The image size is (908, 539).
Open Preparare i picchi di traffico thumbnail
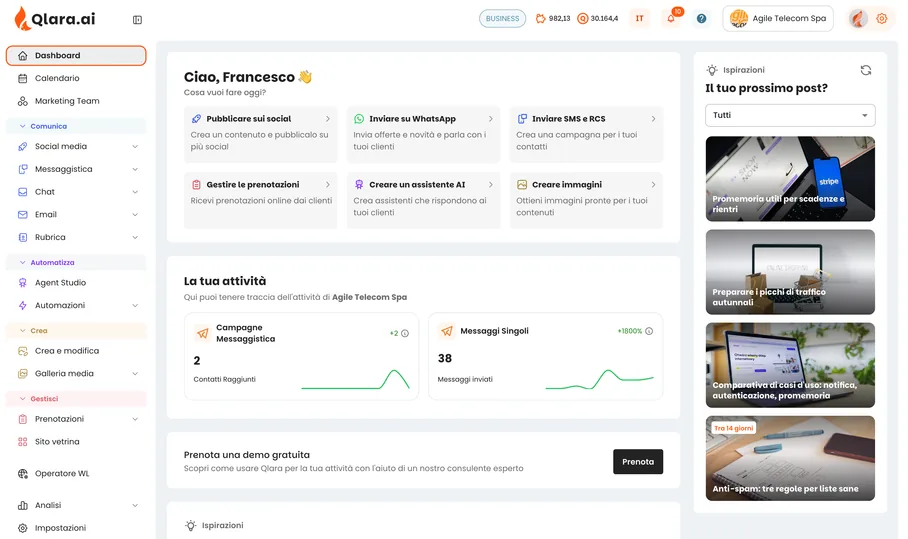tap(790, 272)
